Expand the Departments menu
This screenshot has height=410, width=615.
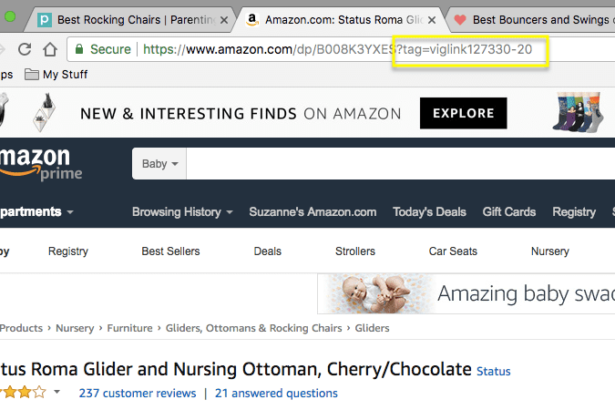36,212
